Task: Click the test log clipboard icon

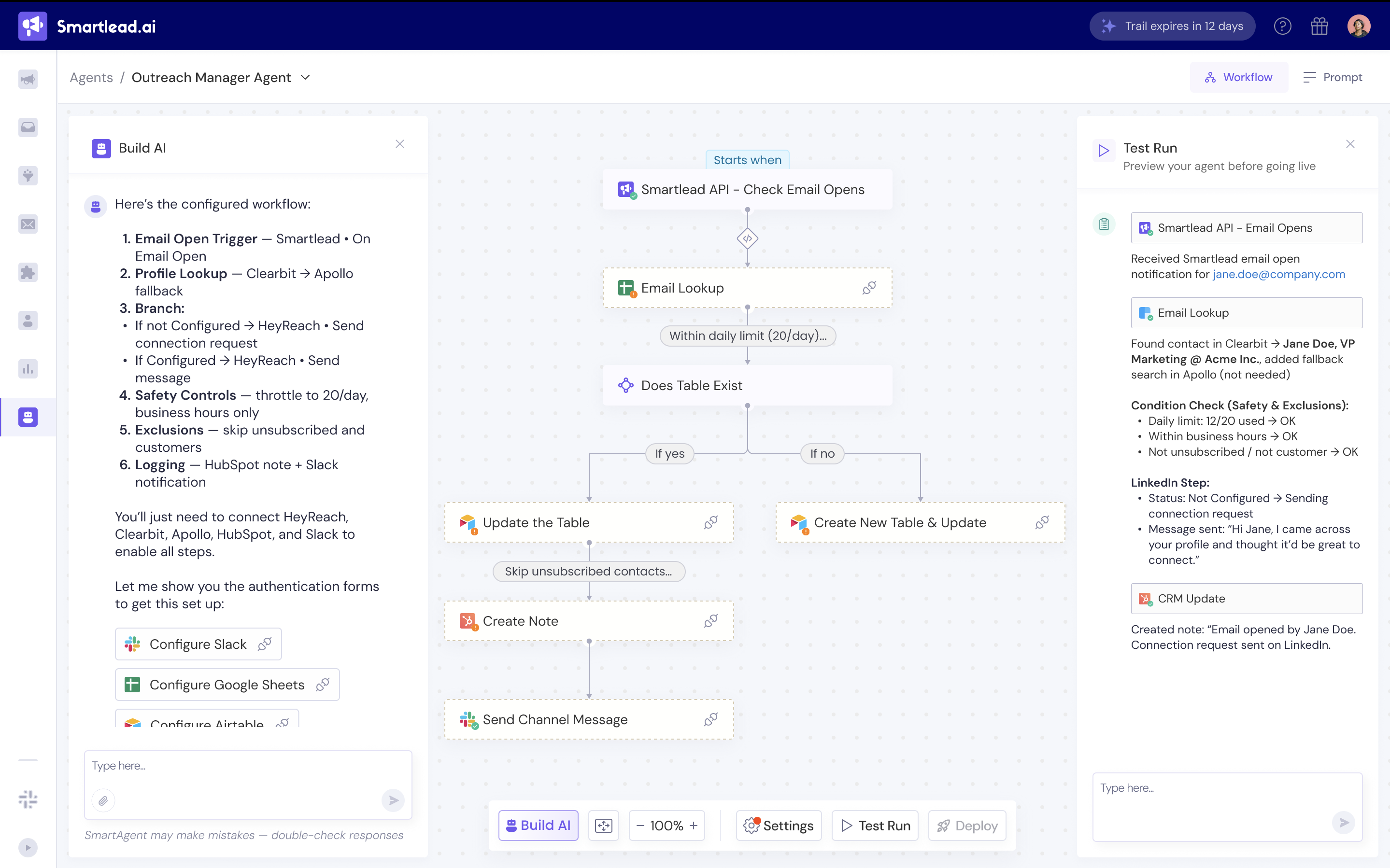Action: (1104, 224)
